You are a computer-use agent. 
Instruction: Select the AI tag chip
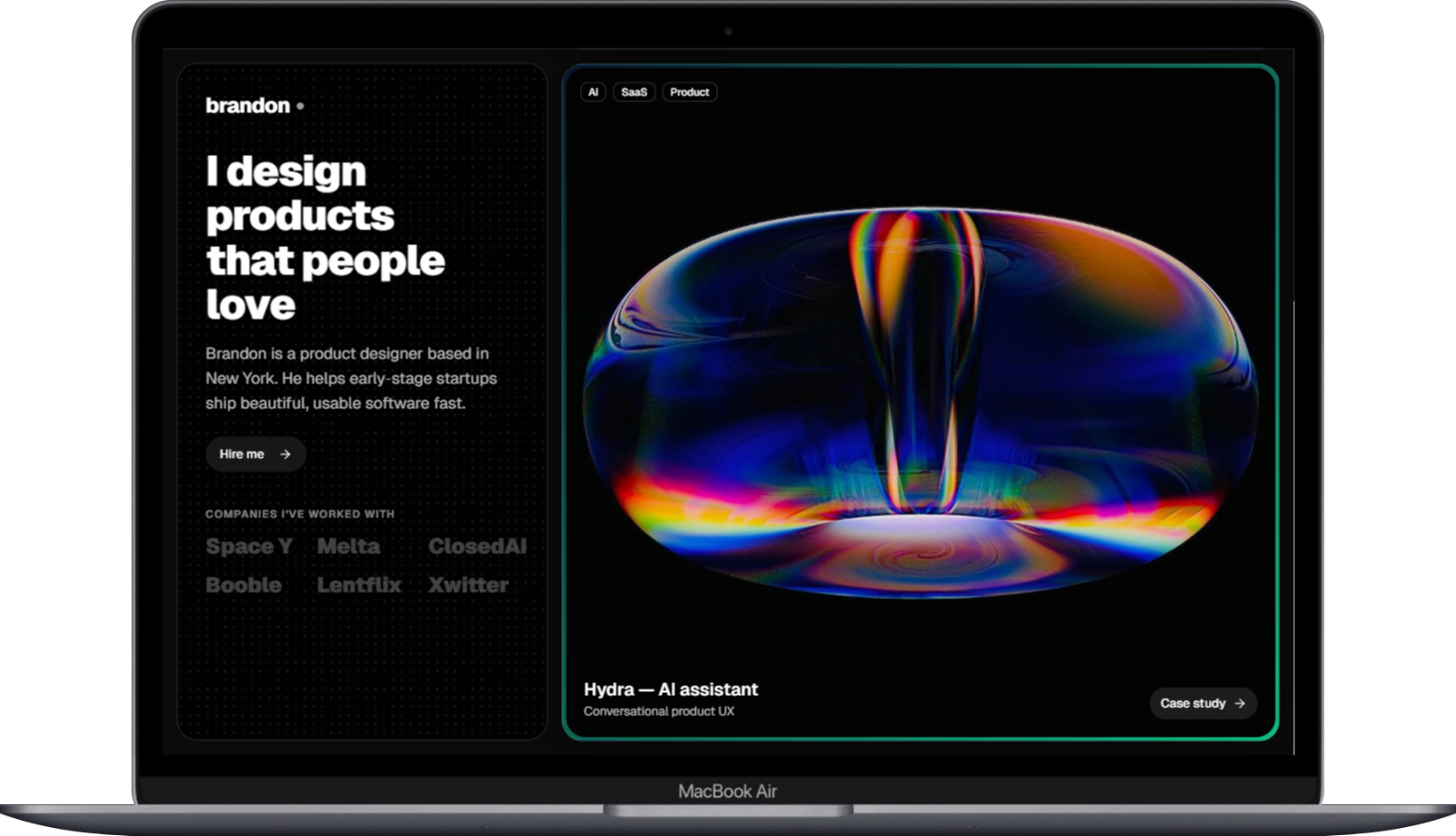593,92
